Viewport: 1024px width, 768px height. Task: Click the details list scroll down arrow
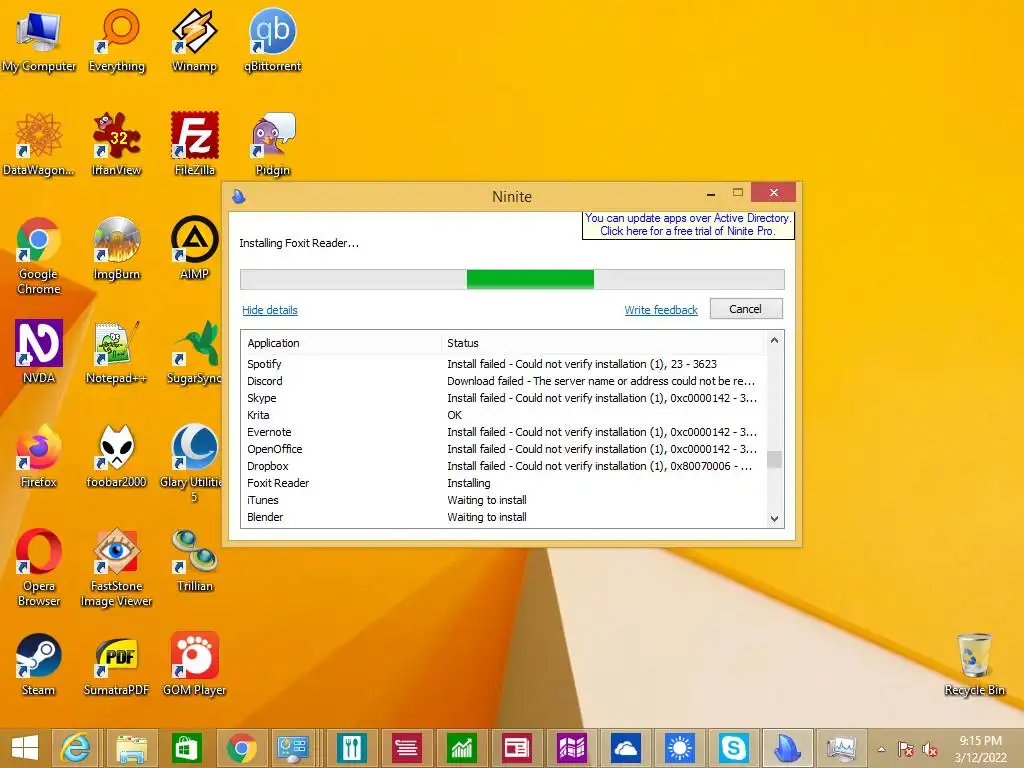tap(775, 519)
